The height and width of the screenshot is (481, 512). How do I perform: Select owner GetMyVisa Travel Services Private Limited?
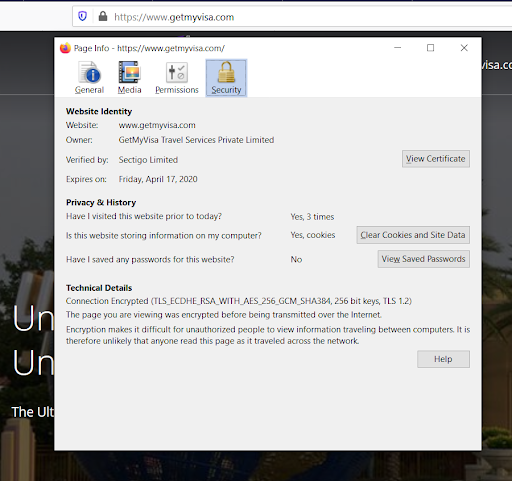196,140
